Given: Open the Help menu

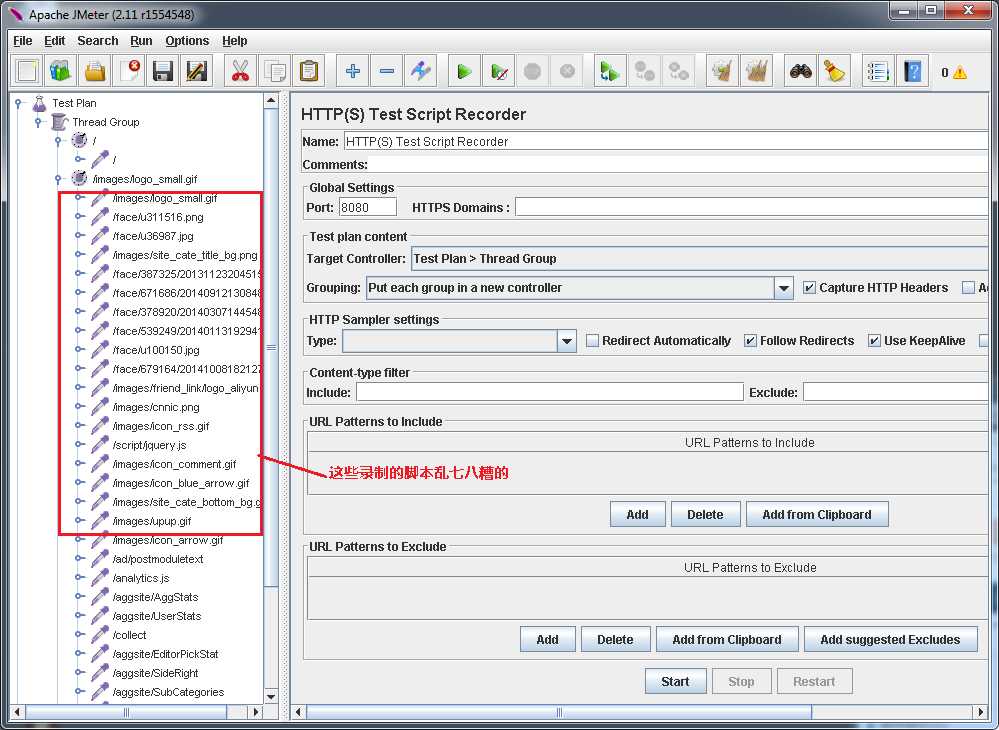Looking at the screenshot, I should coord(234,41).
